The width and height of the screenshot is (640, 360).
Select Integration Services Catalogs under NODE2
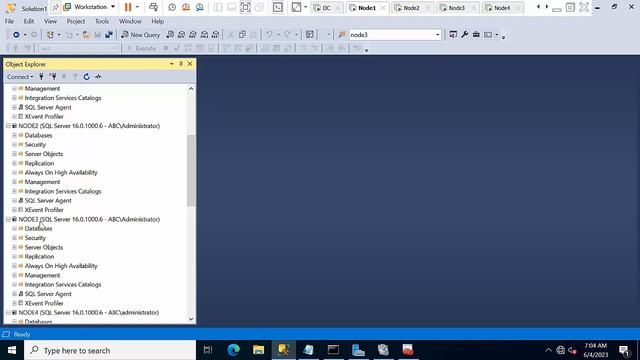pyautogui.click(x=62, y=191)
